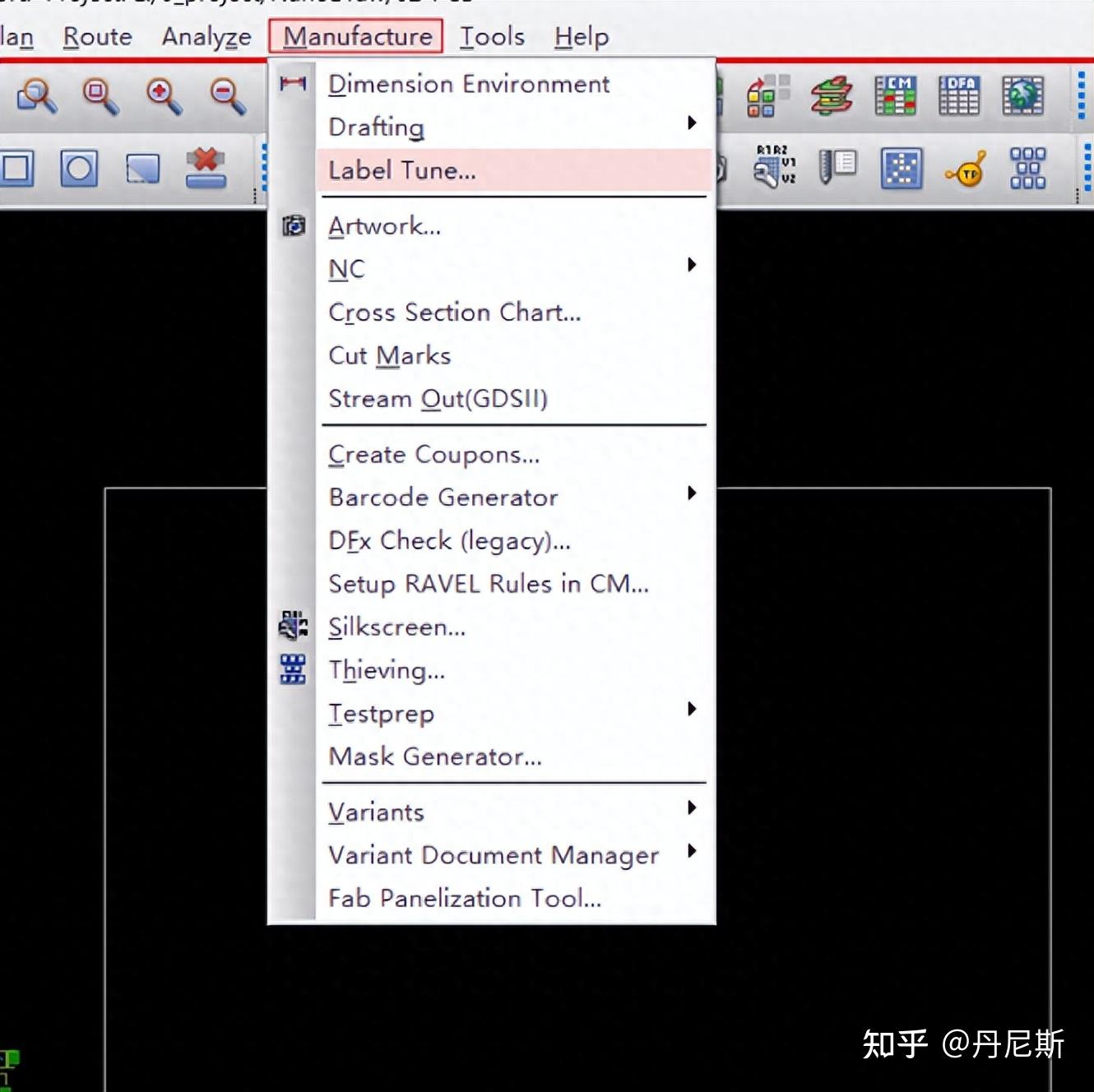Click the DFA spreadsheet toolbar icon
This screenshot has height=1092, width=1094.
(x=959, y=95)
